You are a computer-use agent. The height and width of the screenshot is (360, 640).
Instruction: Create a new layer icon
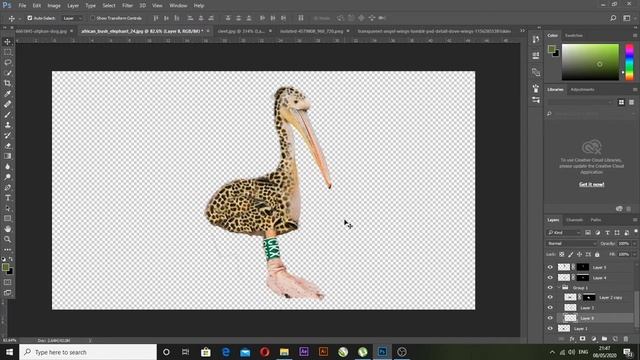[x=615, y=339]
